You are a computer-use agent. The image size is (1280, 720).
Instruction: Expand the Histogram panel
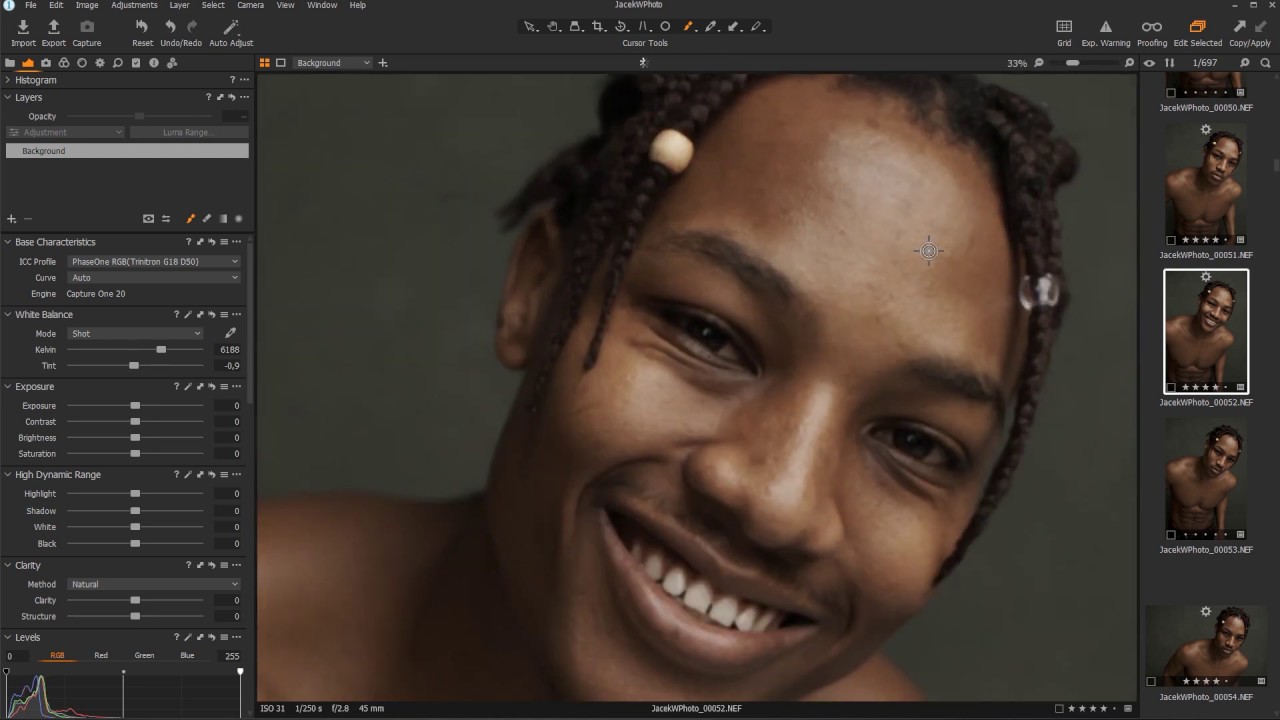(7, 80)
